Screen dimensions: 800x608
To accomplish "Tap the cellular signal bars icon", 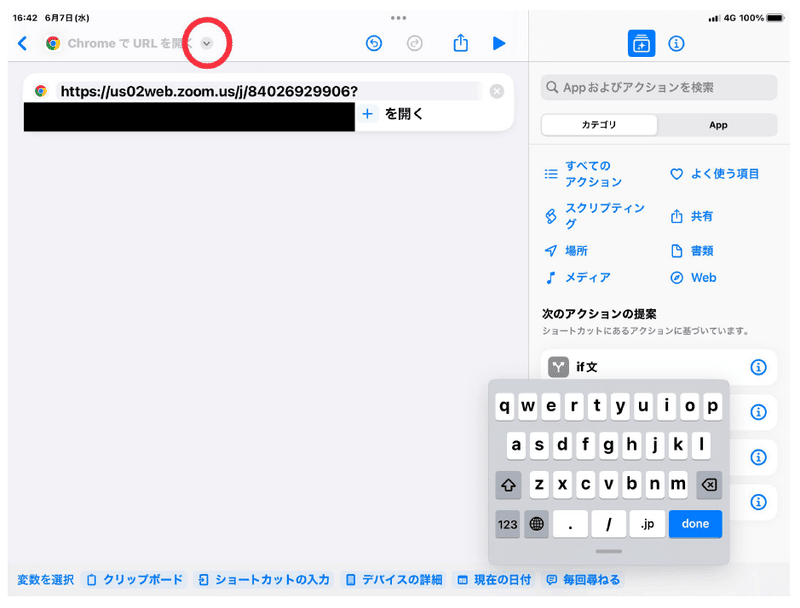I will pos(714,18).
